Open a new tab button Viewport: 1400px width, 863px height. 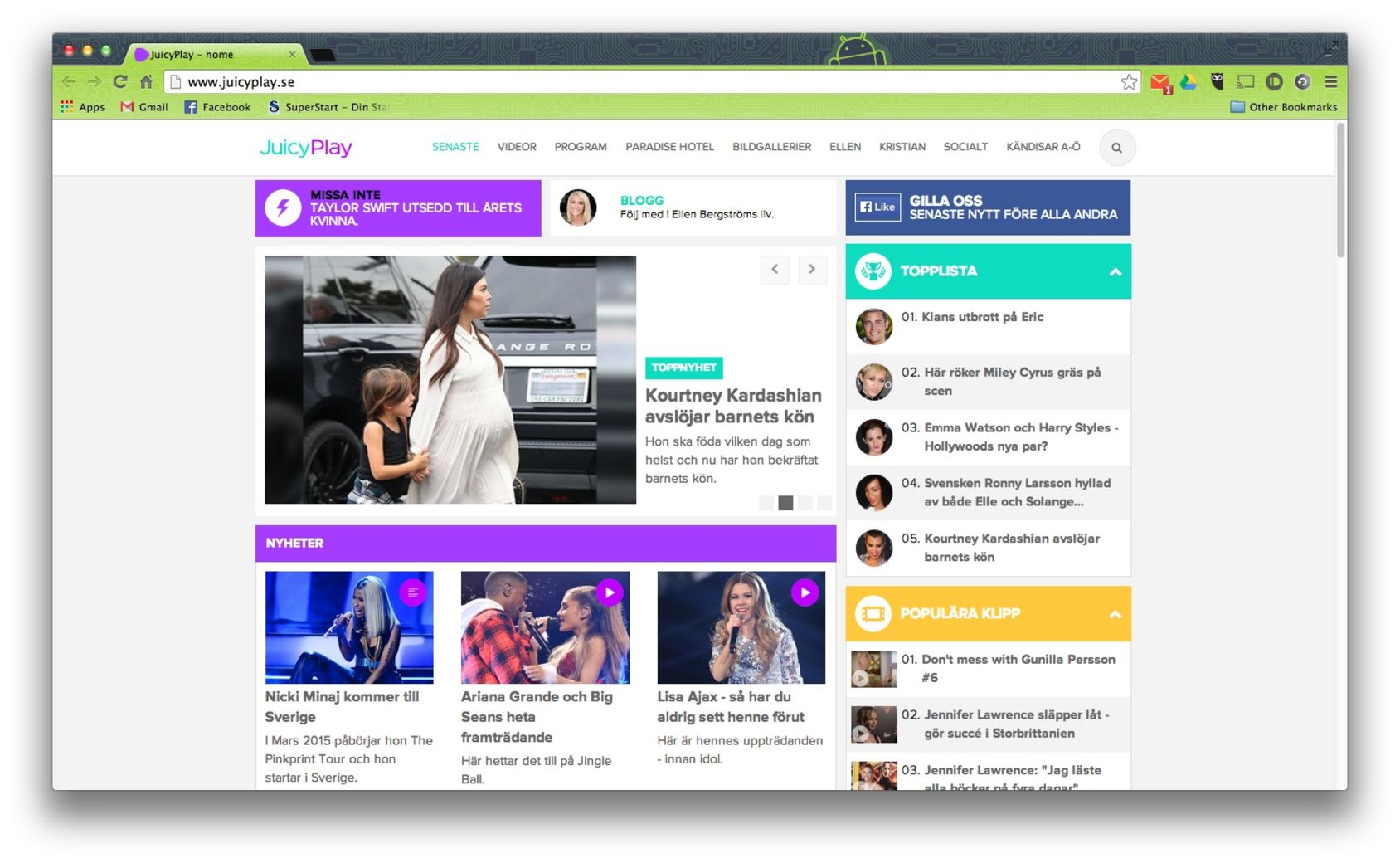point(323,55)
